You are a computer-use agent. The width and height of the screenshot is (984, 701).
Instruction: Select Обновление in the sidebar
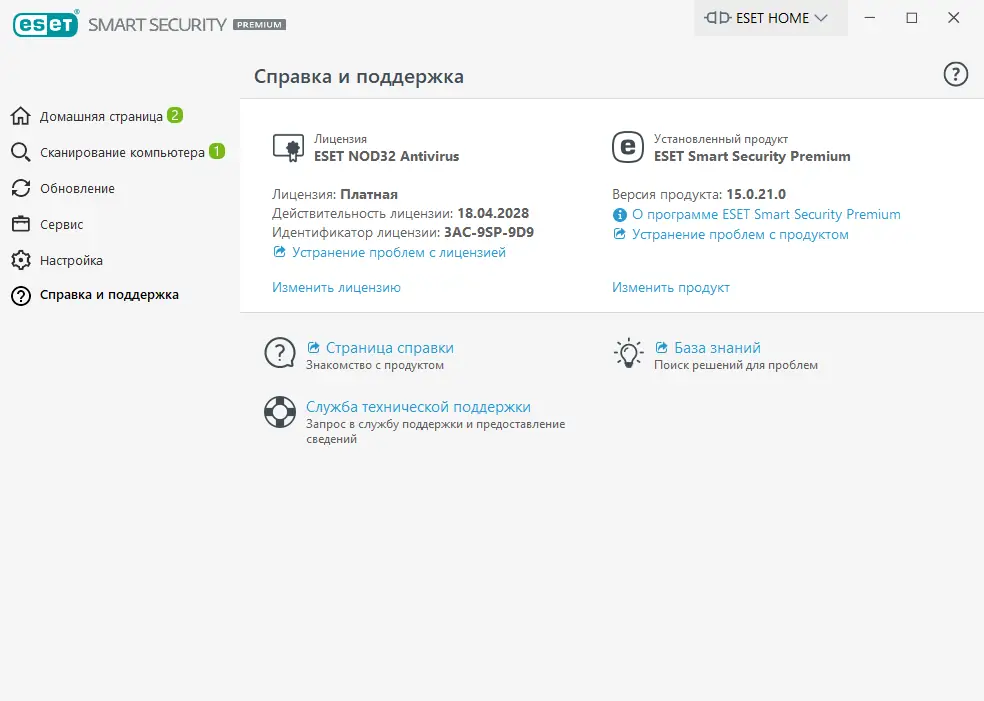(77, 188)
